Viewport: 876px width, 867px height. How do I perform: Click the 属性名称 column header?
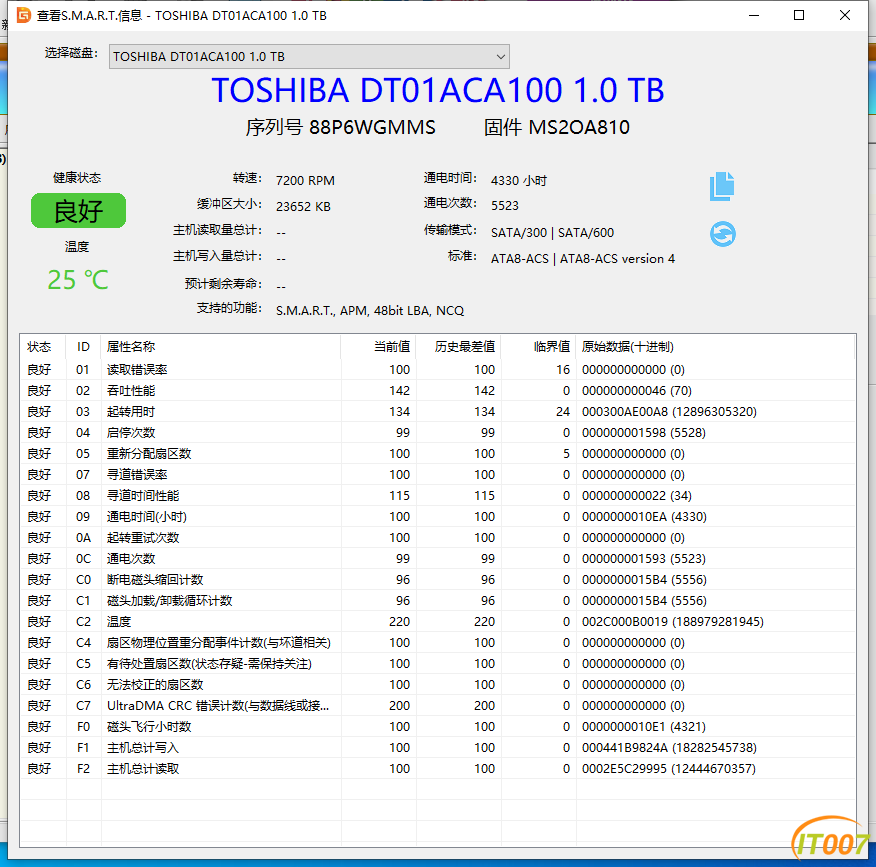(x=221, y=346)
